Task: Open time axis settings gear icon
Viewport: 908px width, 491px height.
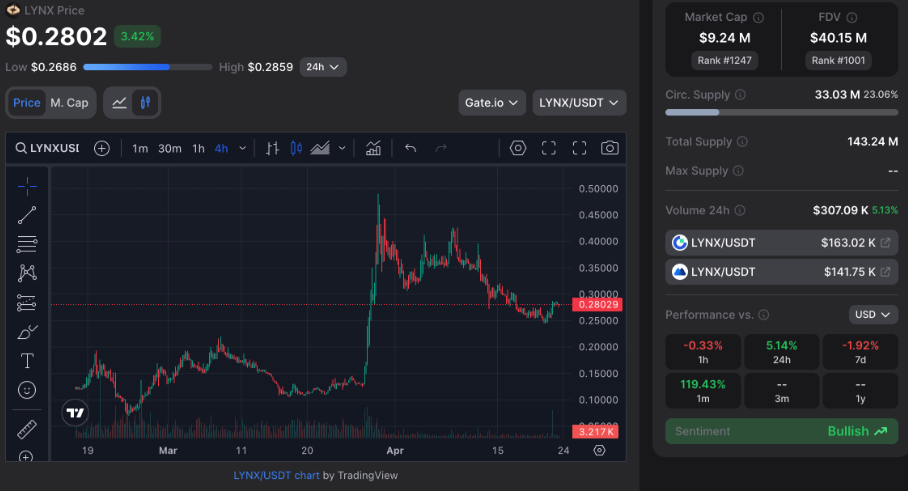Action: pyautogui.click(x=599, y=450)
